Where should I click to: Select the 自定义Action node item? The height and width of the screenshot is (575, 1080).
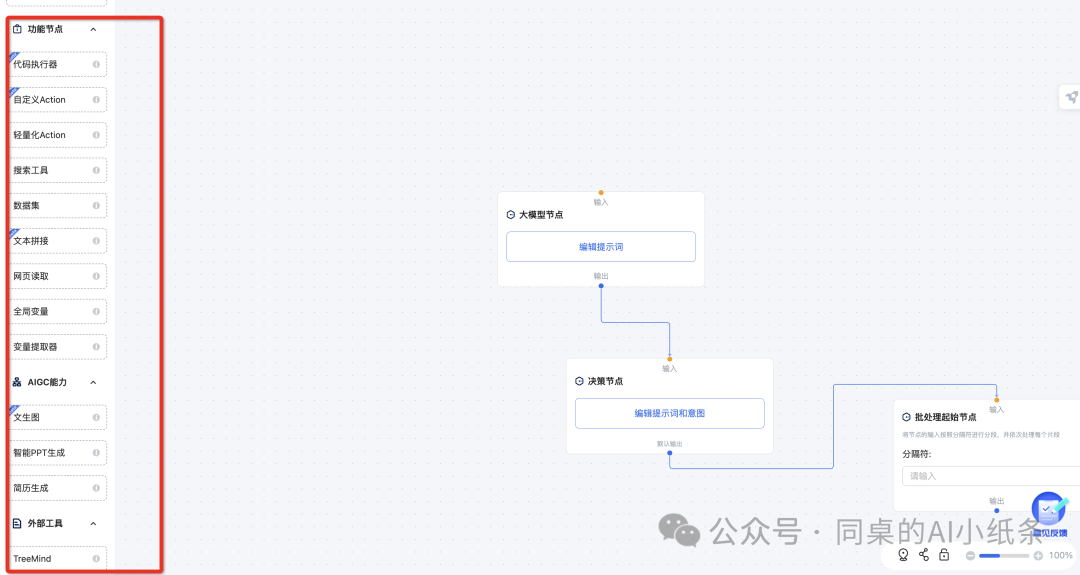[x=59, y=100]
